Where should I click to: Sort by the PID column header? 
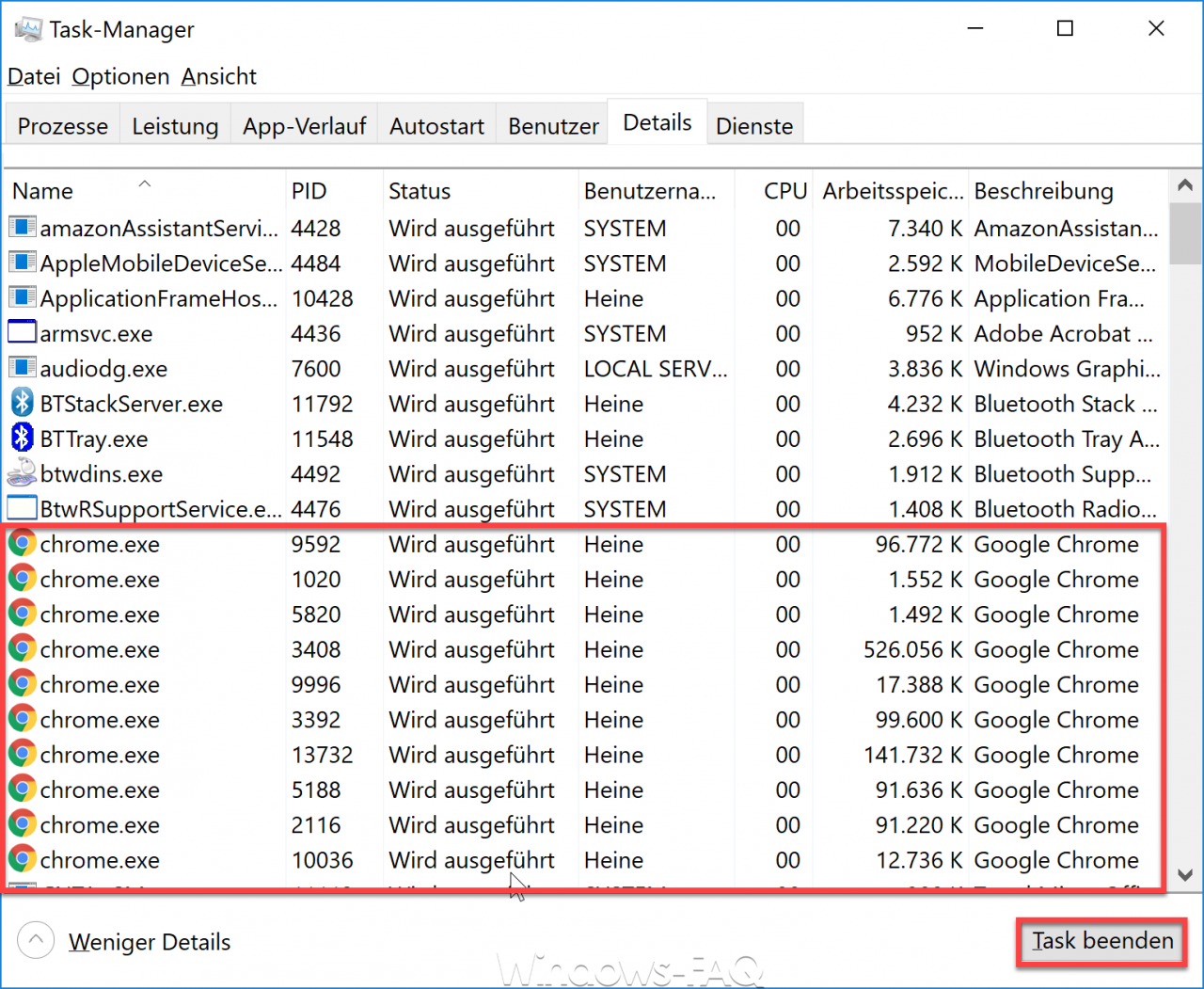[334, 190]
